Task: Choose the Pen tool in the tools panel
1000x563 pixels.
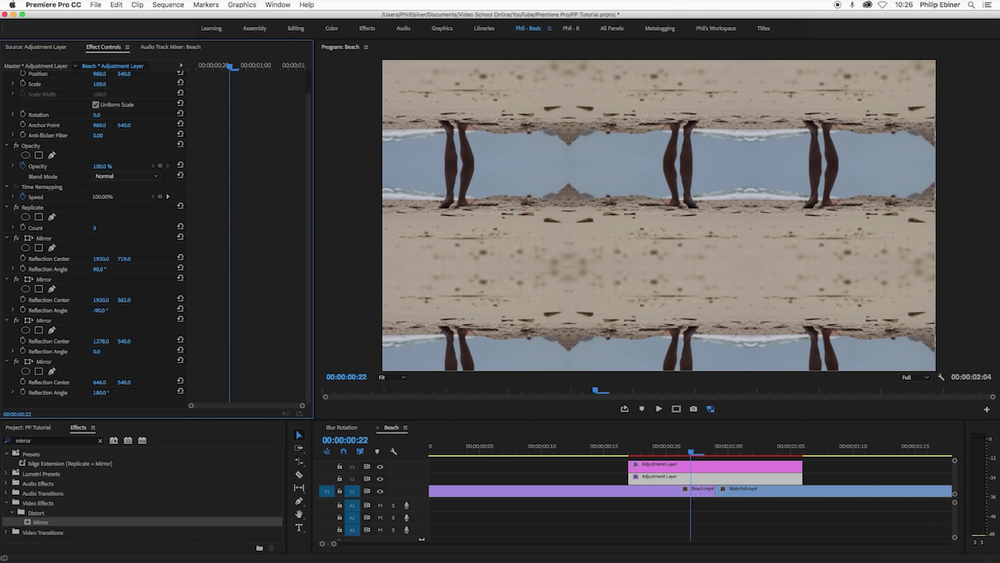Action: (299, 501)
